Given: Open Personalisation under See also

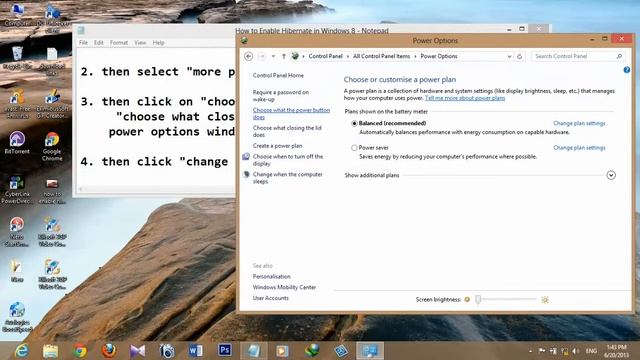Looking at the screenshot, I should coord(271,276).
